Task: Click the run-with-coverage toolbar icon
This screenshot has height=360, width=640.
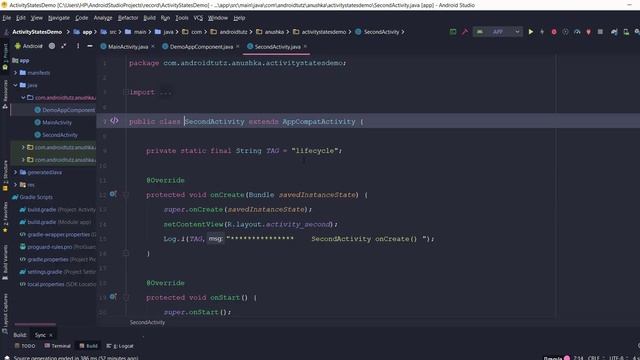Action: point(565,32)
